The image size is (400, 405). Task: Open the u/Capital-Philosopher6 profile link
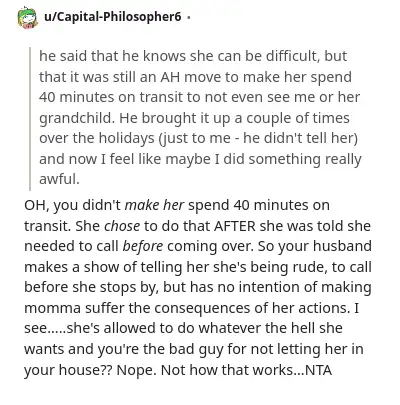click(113, 16)
